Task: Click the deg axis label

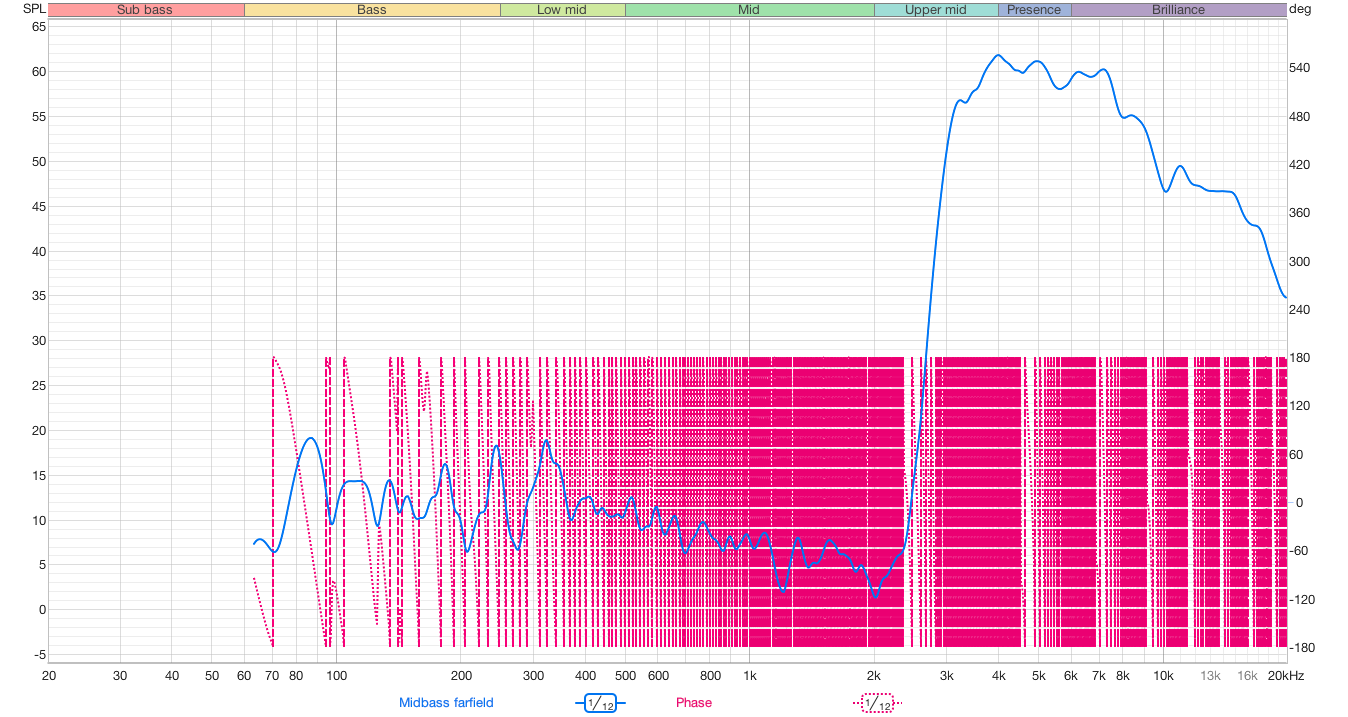Action: (1301, 9)
